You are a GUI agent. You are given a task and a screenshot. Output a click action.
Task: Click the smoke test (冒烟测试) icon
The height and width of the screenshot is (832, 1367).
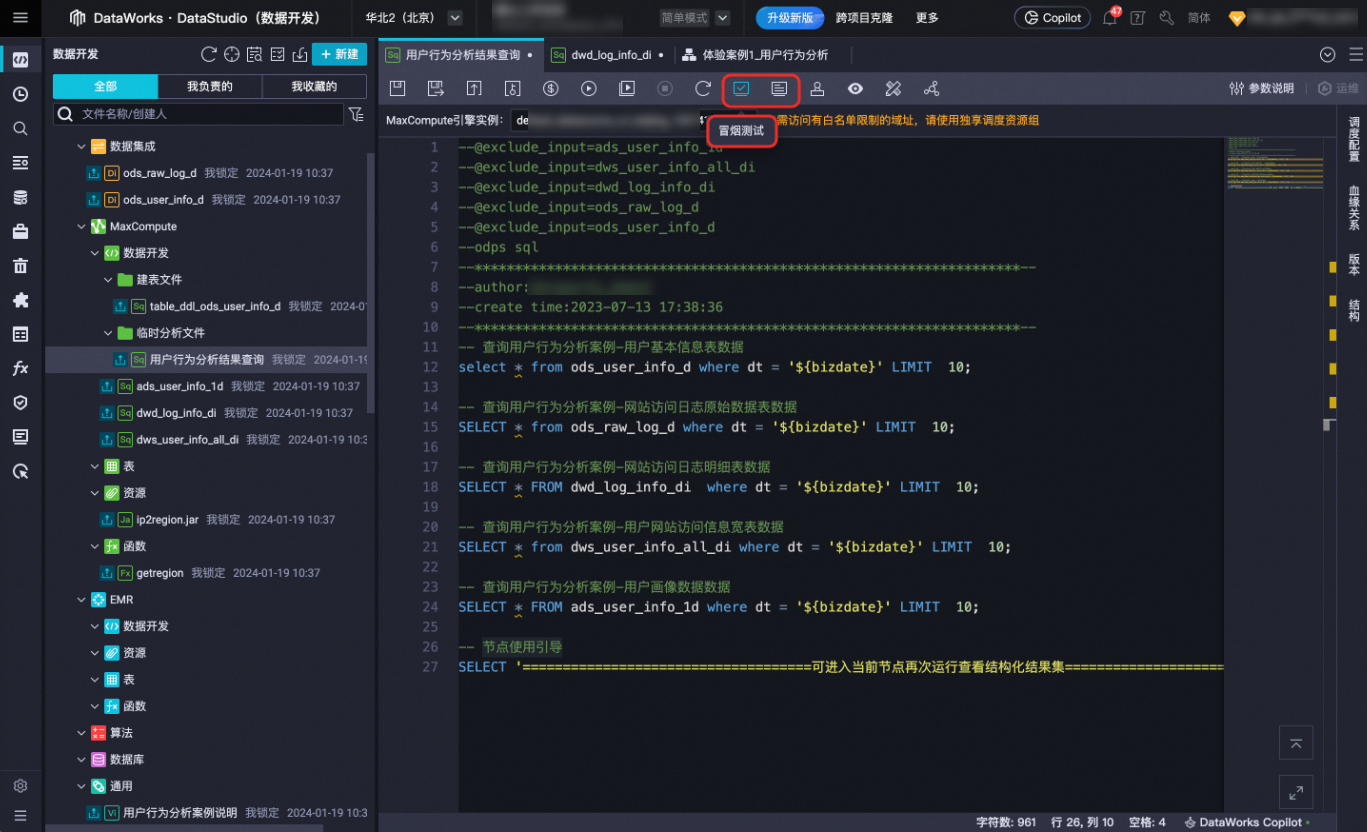(741, 89)
